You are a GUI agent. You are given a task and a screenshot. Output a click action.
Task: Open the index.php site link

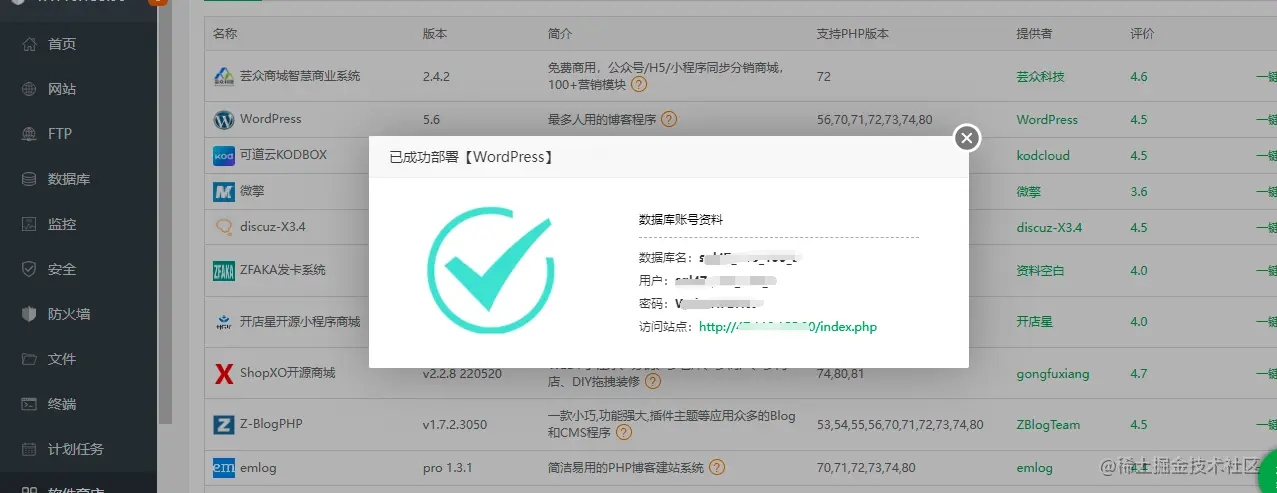[x=788, y=327]
